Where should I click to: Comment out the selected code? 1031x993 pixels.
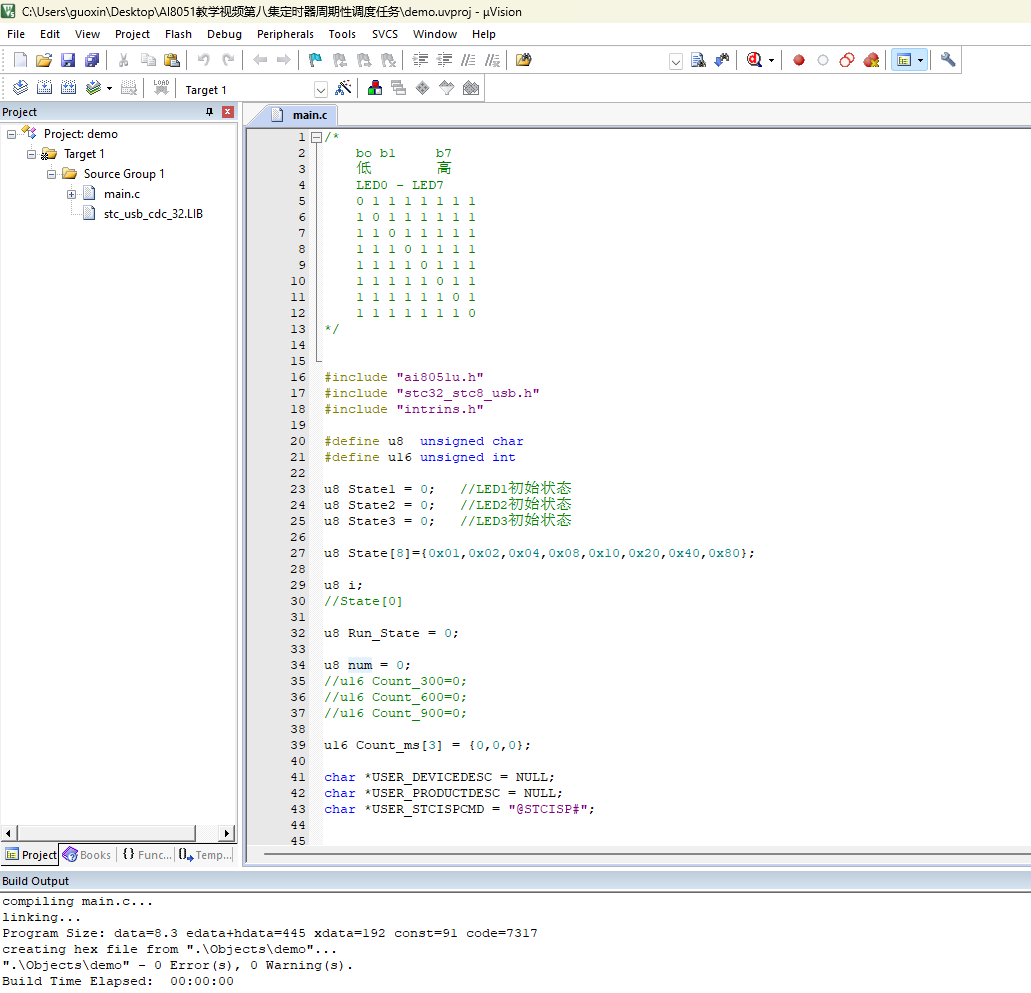click(x=468, y=61)
